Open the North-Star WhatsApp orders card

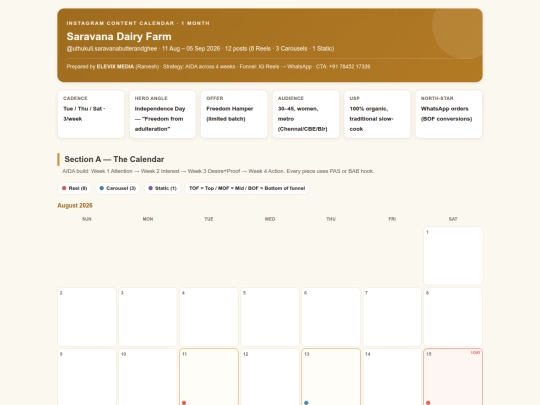click(449, 114)
